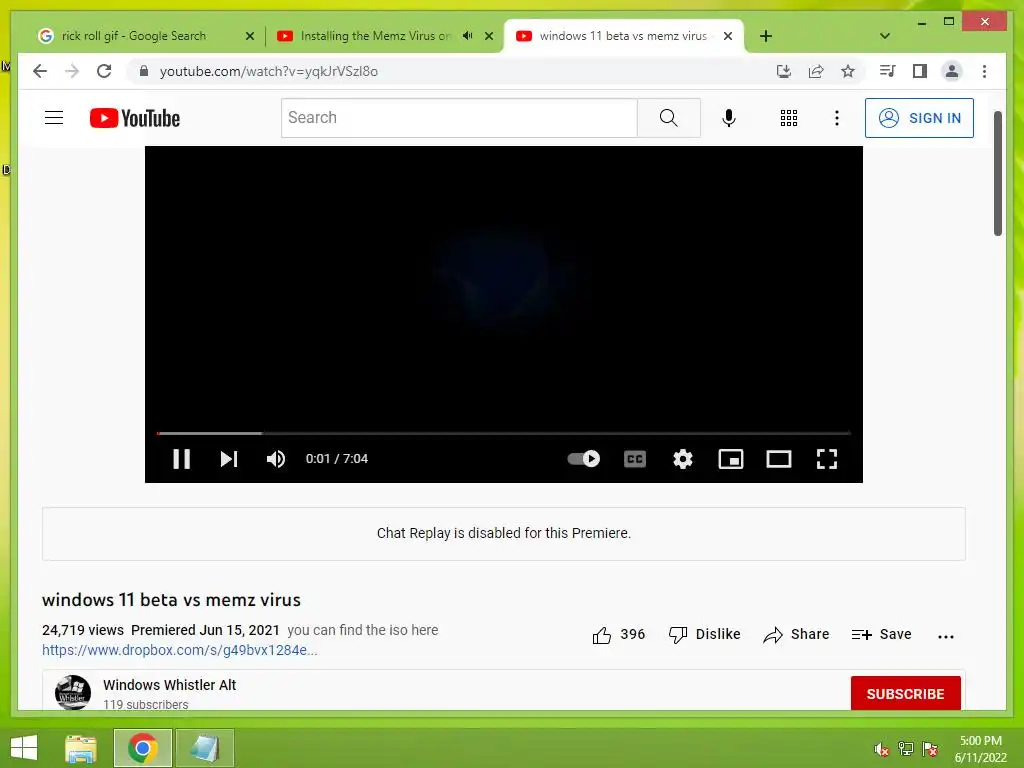Save the video to a playlist
This screenshot has width=1024, height=768.
coord(882,635)
